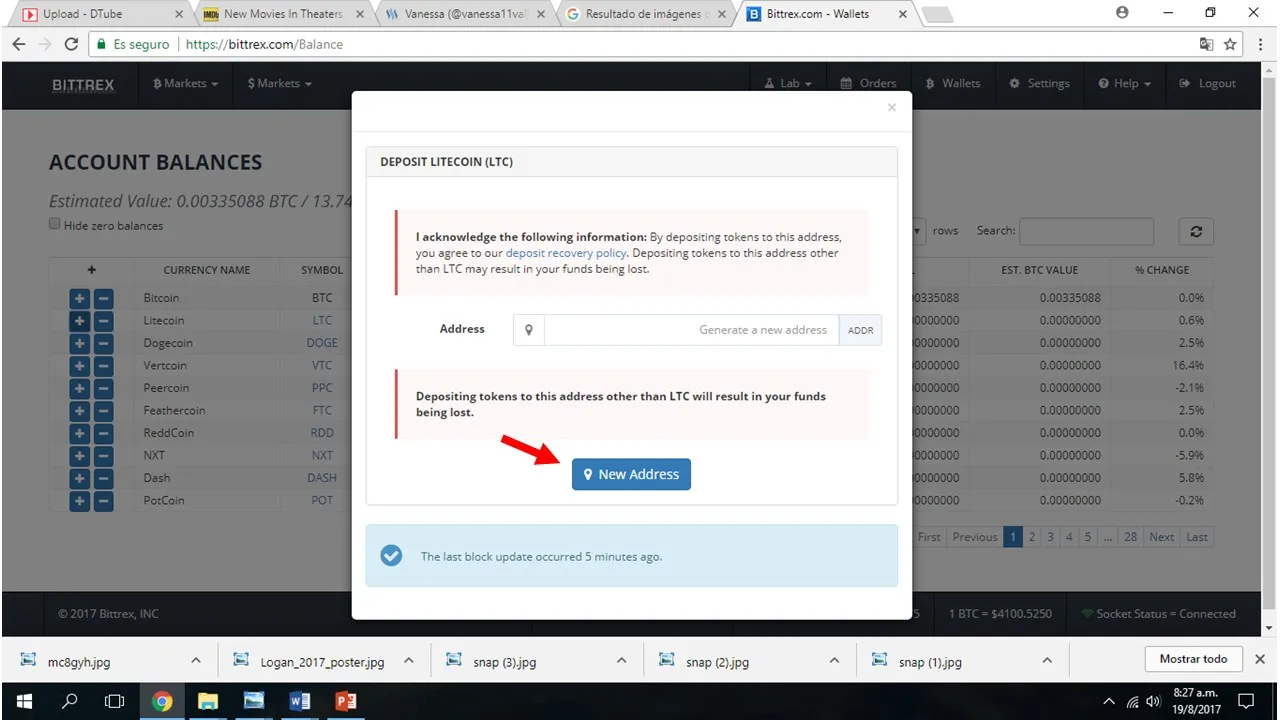Go to pagination page 2
Screen dimensions: 1280x720
[1032, 537]
